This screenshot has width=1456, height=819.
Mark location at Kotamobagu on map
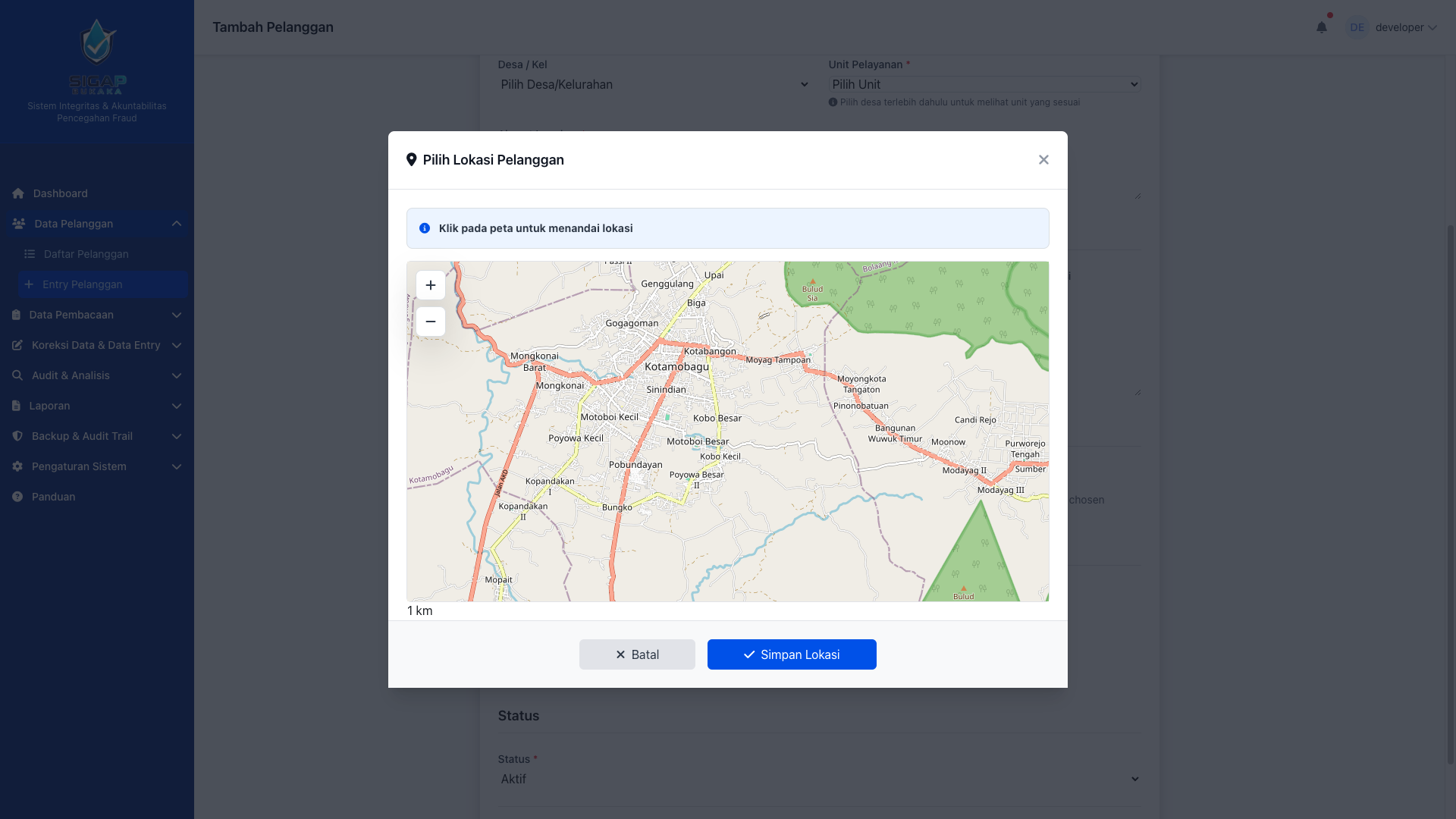pyautogui.click(x=676, y=367)
